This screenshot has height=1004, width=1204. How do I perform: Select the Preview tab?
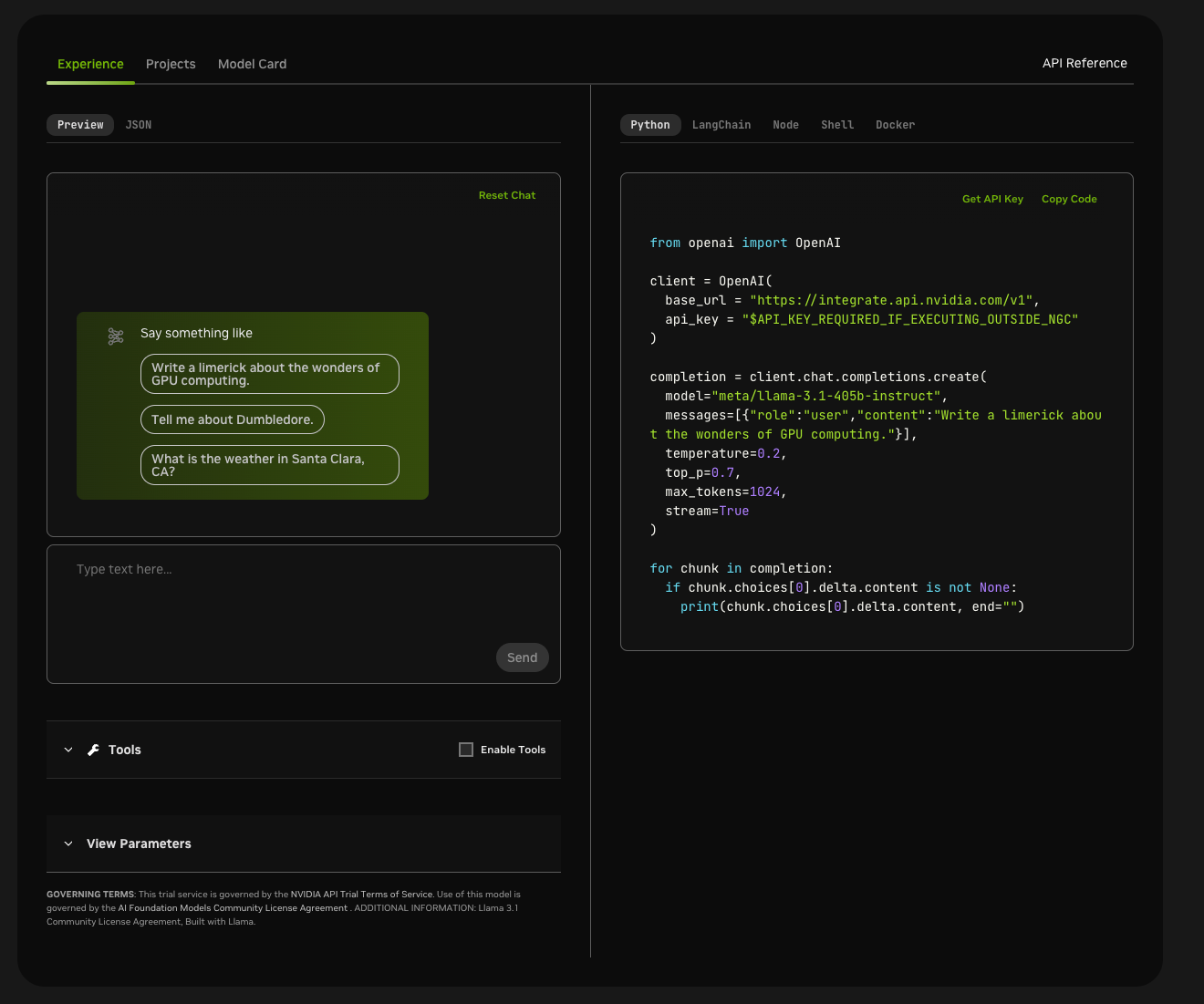click(x=80, y=125)
